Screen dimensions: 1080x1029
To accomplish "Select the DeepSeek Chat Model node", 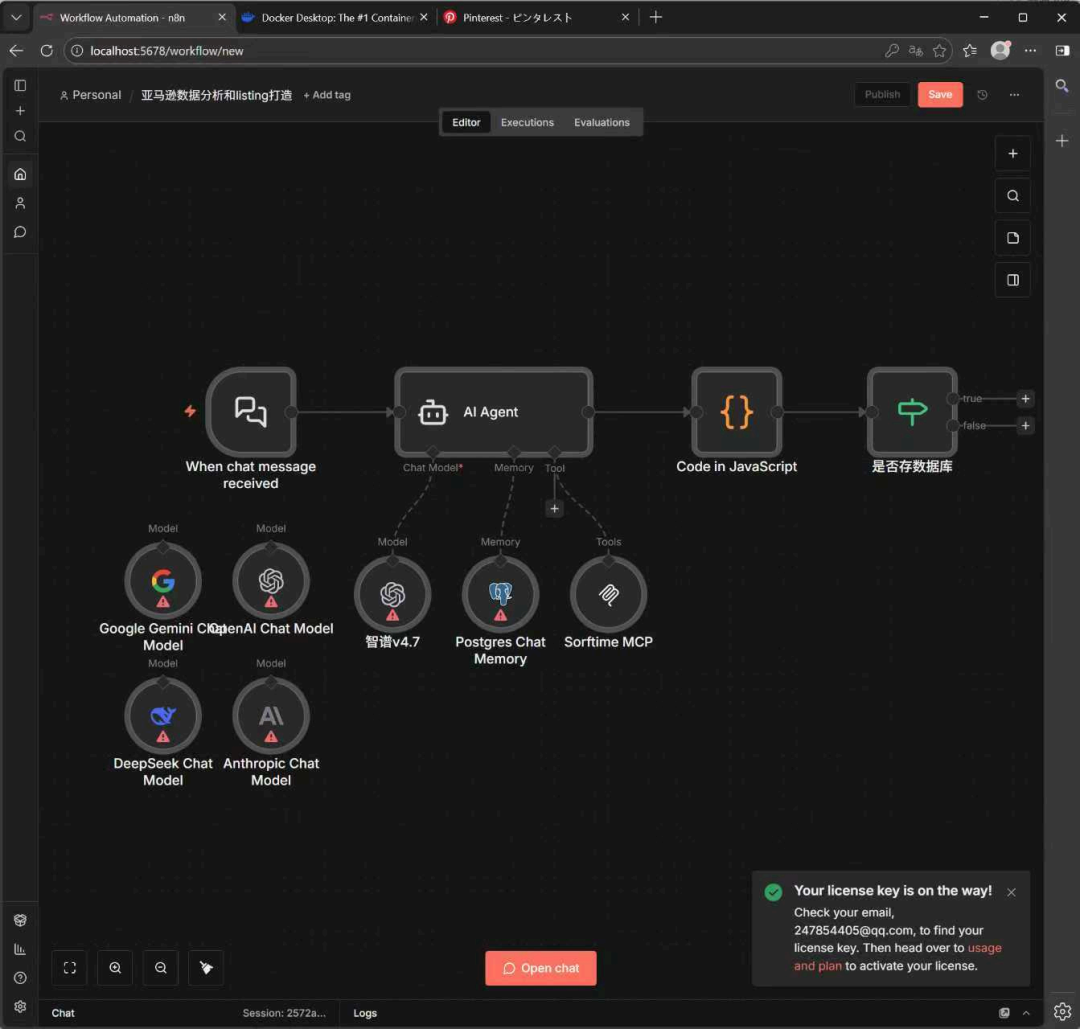I will 163,716.
